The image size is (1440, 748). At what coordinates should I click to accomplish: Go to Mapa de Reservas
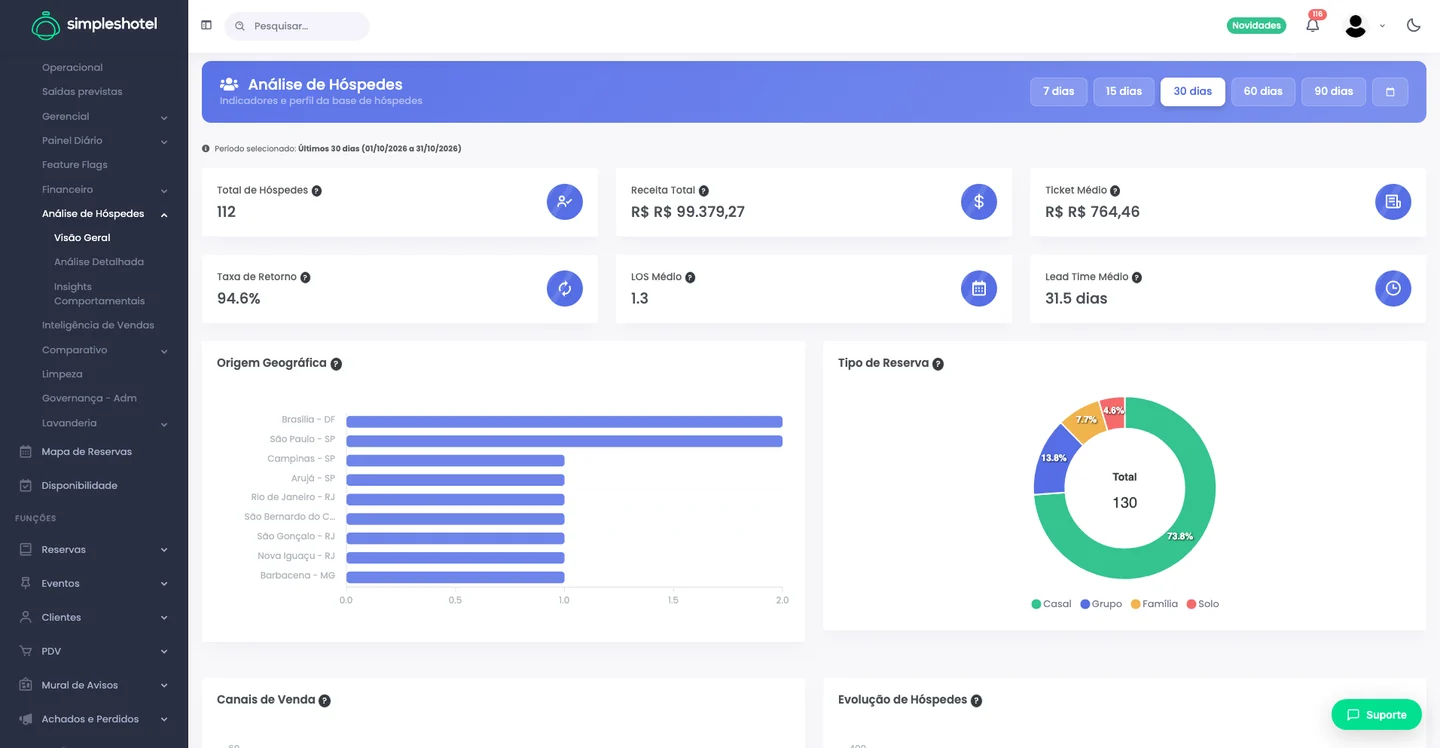tap(86, 452)
